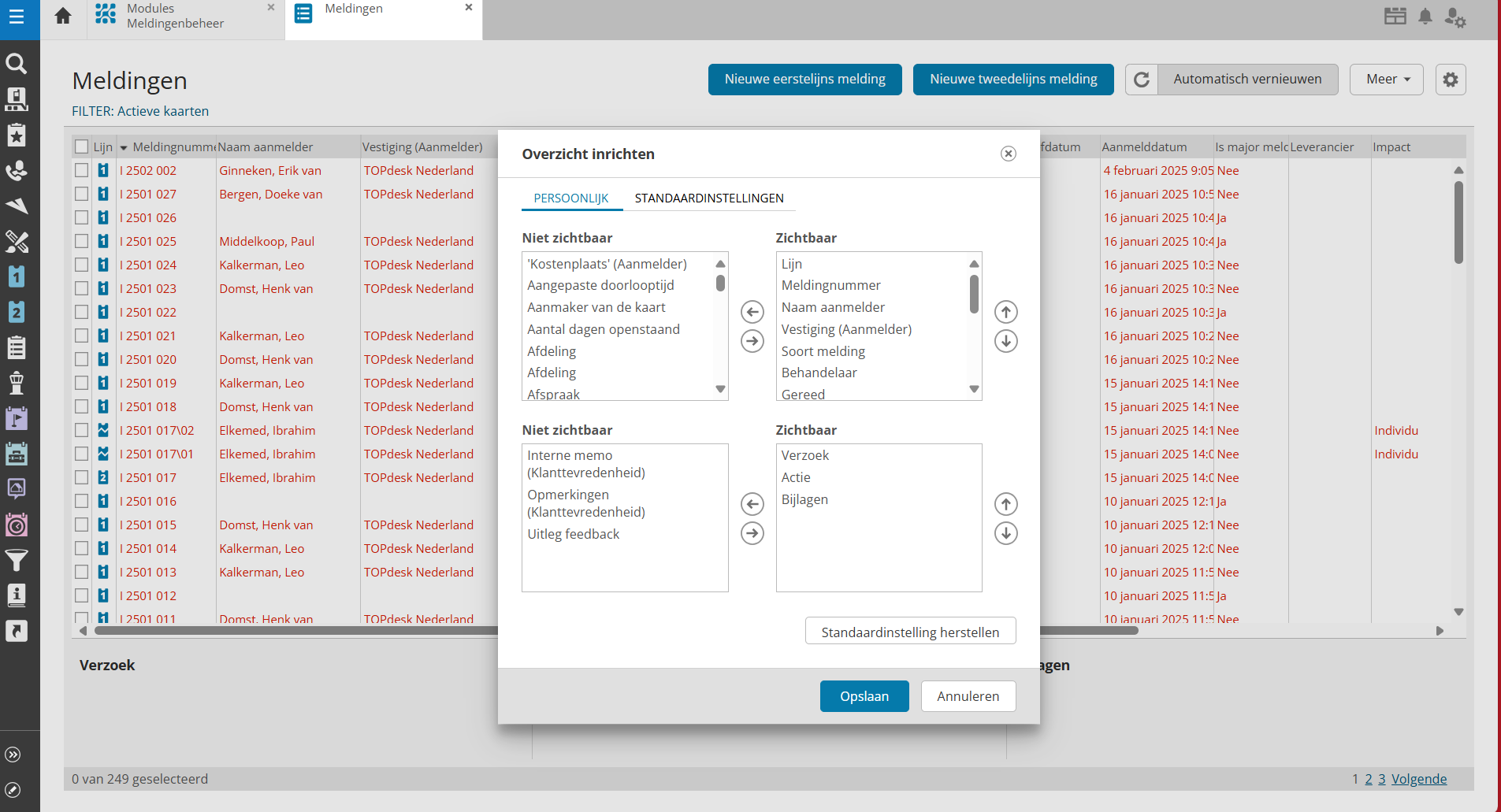Move selected column to Niet zichtbaar with upper left arrow

tap(752, 312)
